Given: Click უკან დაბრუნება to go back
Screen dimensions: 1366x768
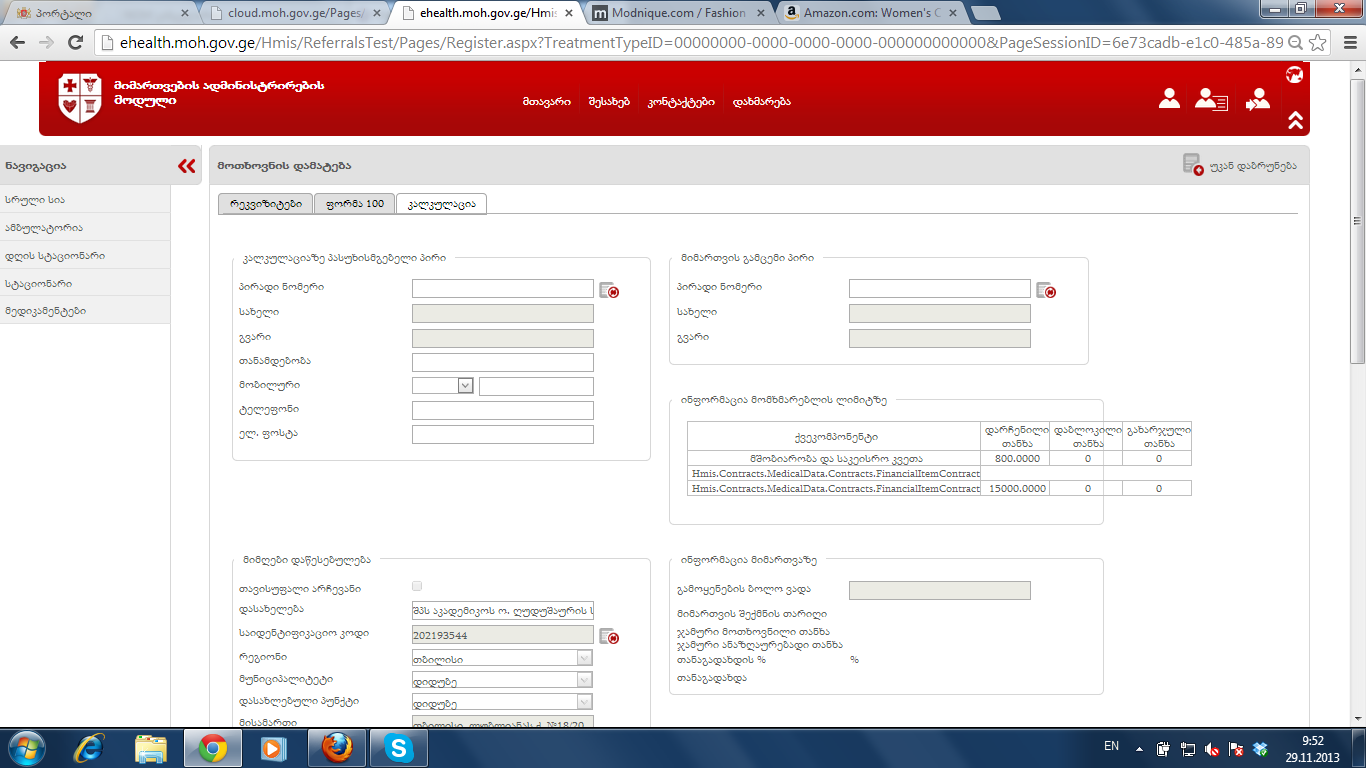Looking at the screenshot, I should click(1241, 165).
